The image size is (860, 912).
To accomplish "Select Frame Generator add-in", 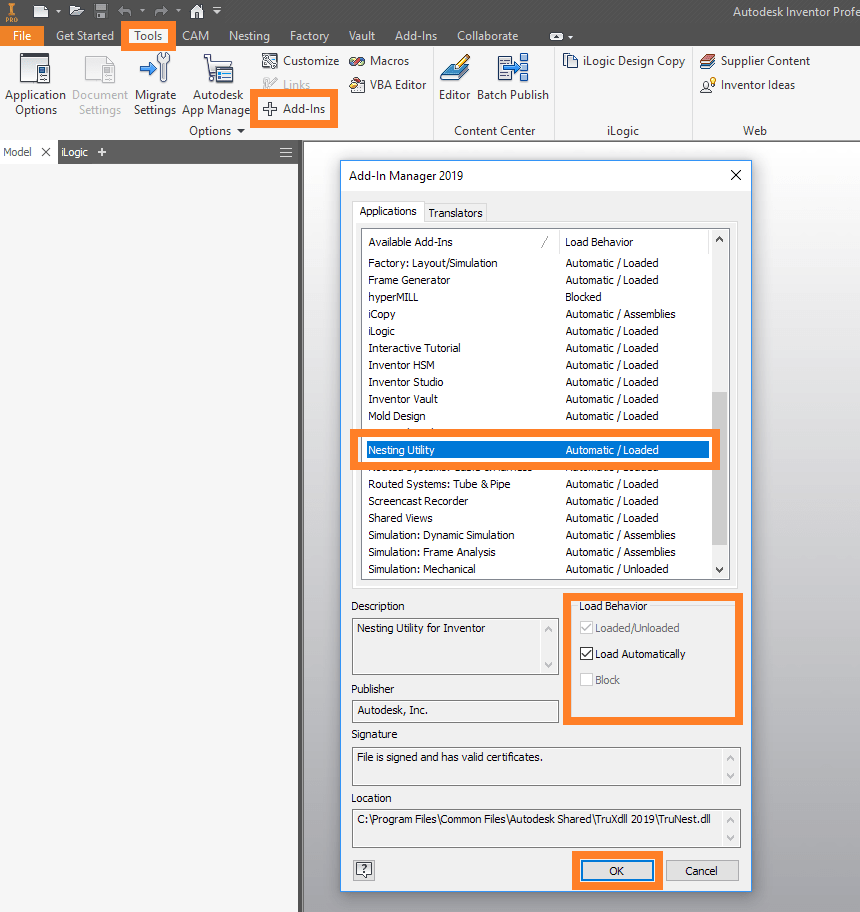I will [x=538, y=280].
